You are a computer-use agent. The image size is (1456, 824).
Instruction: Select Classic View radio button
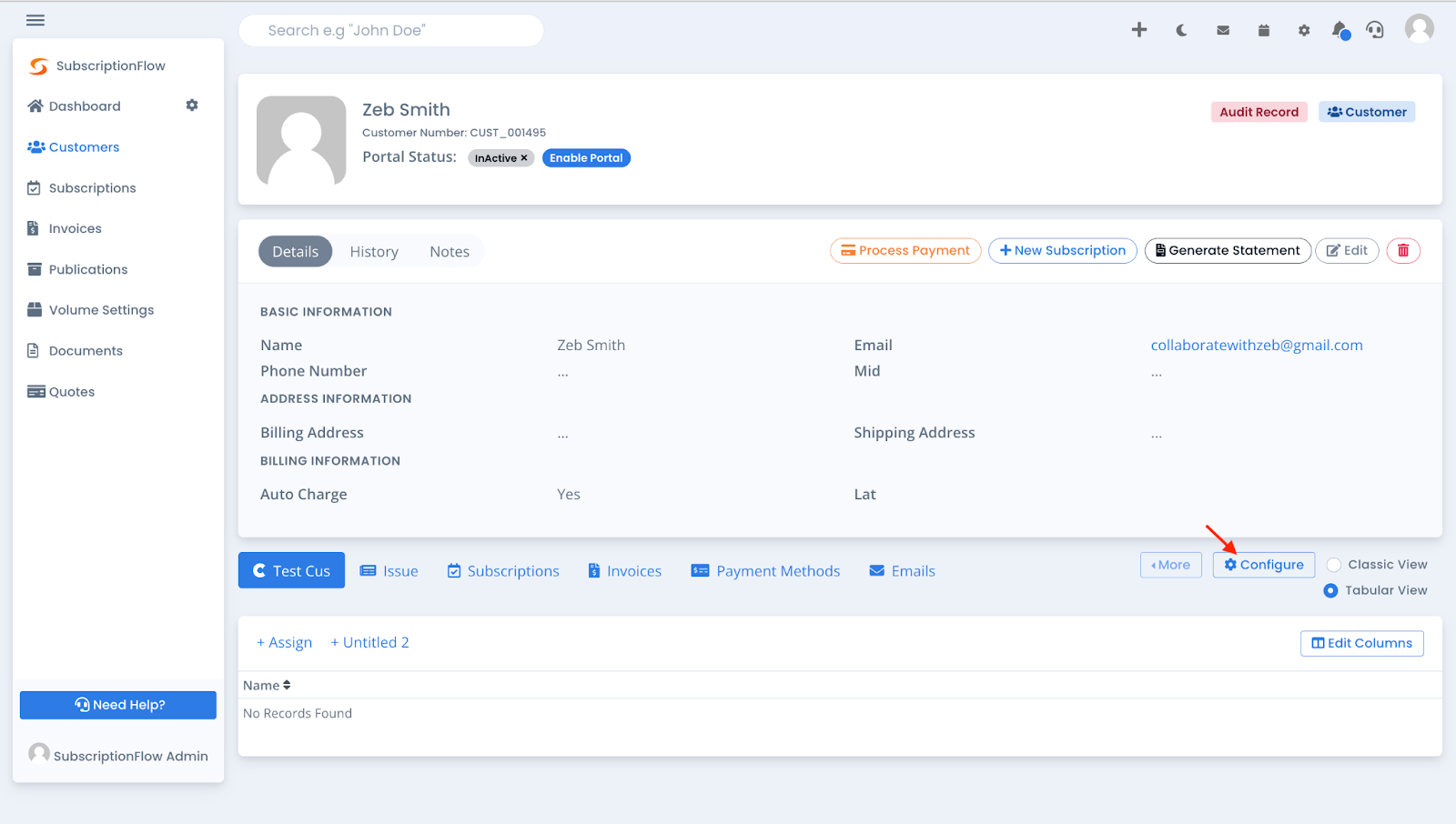[1334, 565]
